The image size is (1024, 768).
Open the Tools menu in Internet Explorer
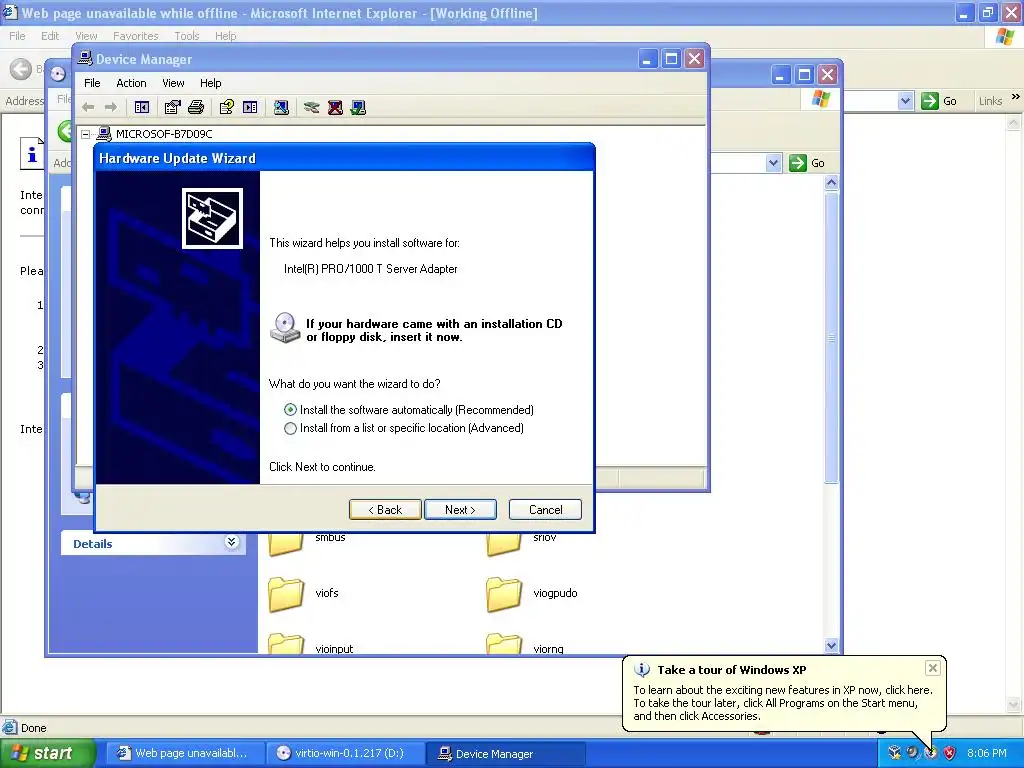[187, 36]
